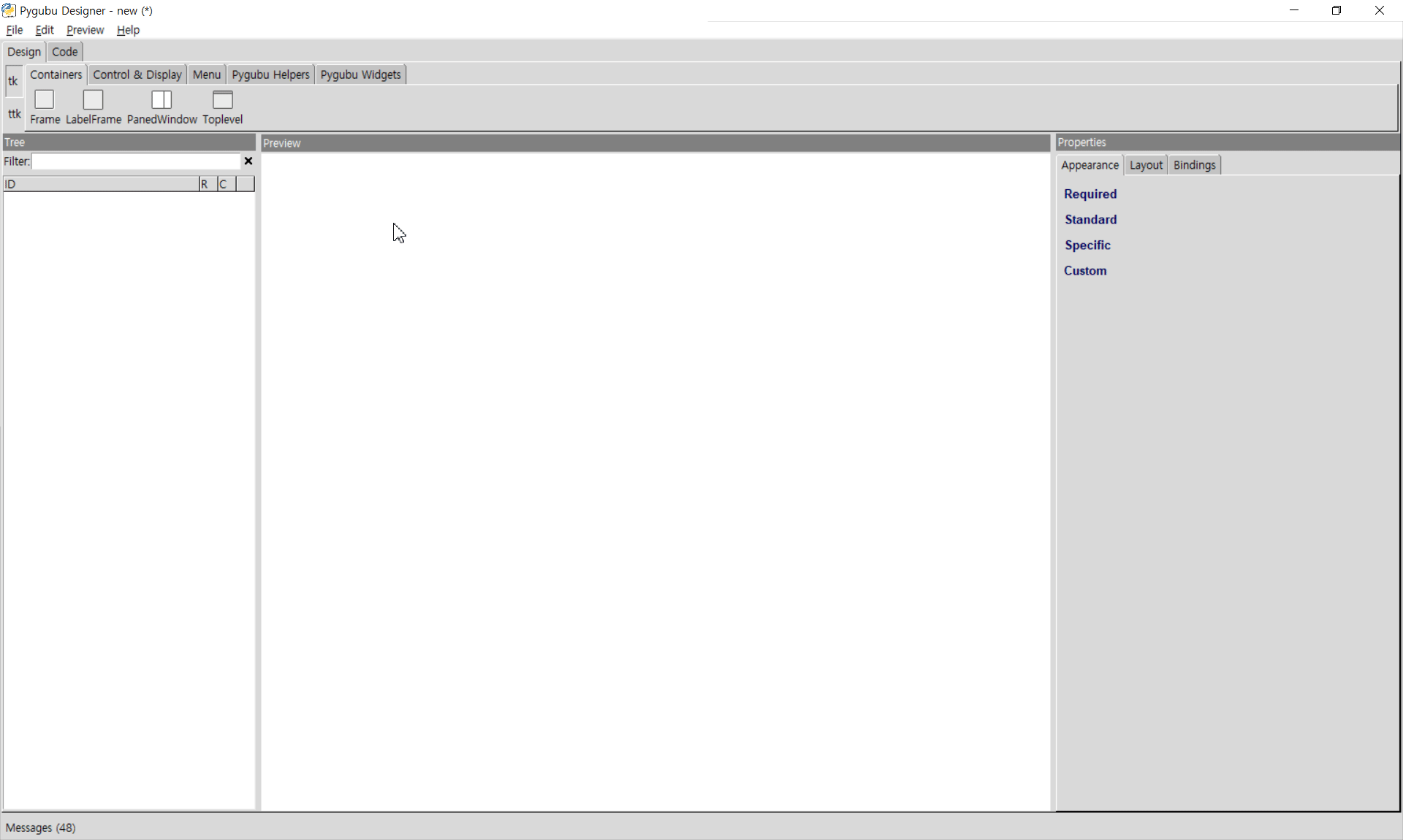Screen dimensions: 1403x840
Task: Switch to the Code tab
Action: point(65,52)
